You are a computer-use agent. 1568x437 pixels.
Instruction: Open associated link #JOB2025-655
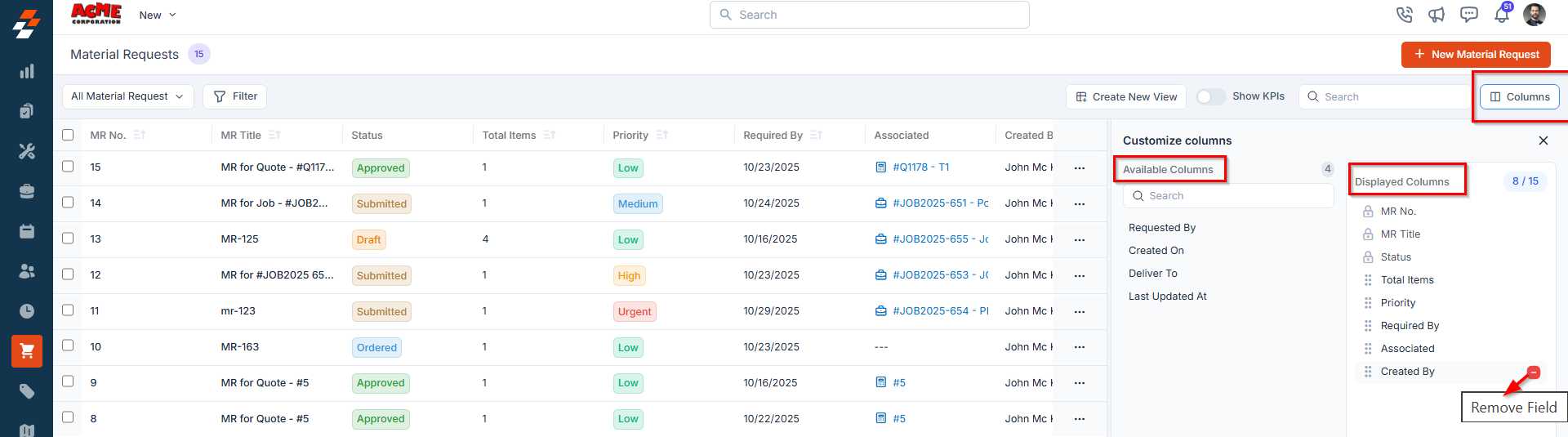pyautogui.click(x=940, y=239)
